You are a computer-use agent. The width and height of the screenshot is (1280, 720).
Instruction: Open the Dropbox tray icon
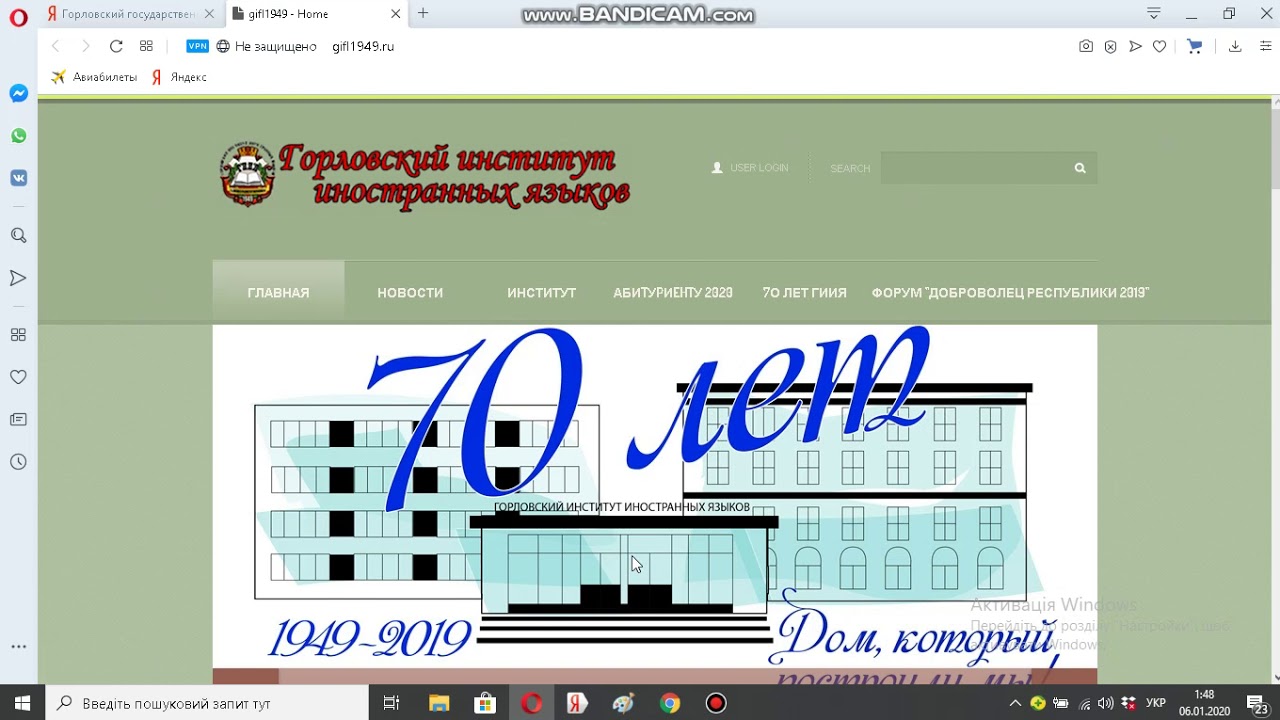(x=1130, y=703)
